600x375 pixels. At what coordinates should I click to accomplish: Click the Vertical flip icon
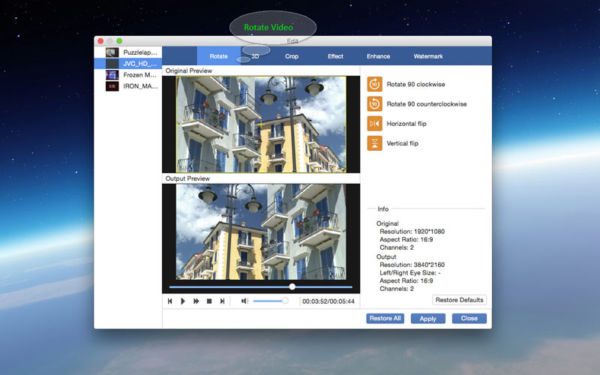pos(375,143)
